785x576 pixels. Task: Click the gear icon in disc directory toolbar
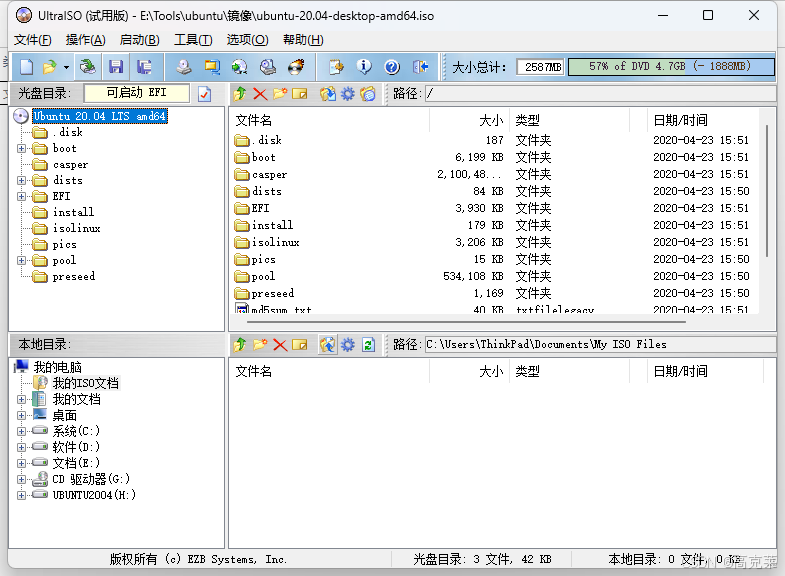click(x=348, y=94)
